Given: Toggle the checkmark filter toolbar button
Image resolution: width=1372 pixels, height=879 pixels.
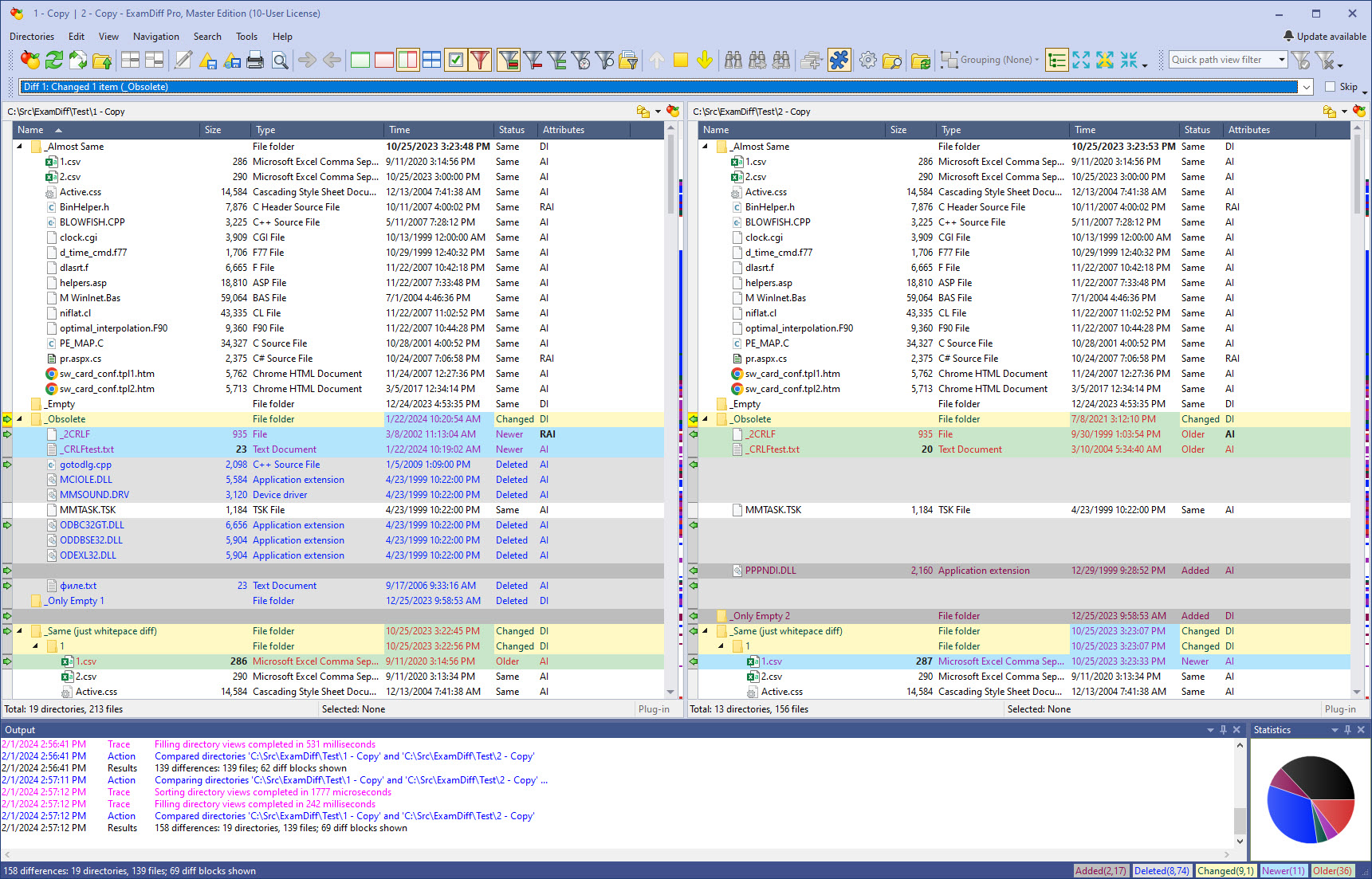Looking at the screenshot, I should (x=456, y=60).
